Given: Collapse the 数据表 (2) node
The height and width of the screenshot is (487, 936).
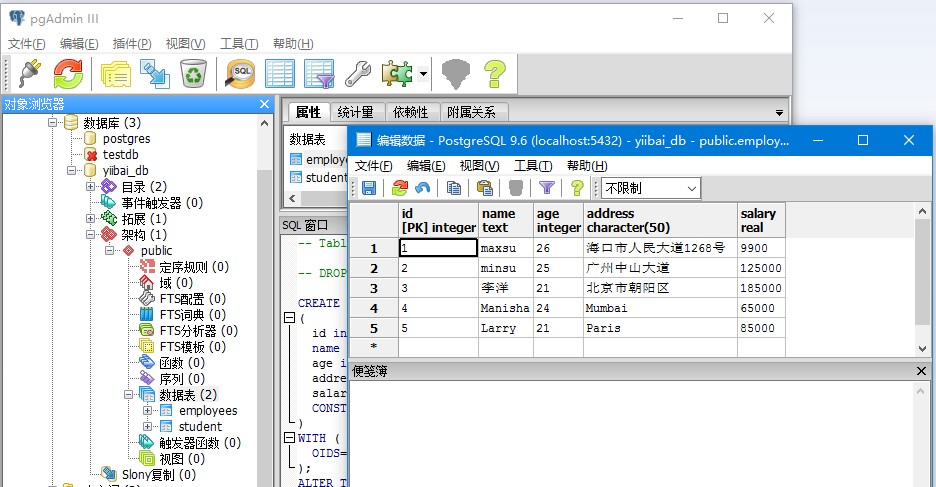Looking at the screenshot, I should (129, 394).
